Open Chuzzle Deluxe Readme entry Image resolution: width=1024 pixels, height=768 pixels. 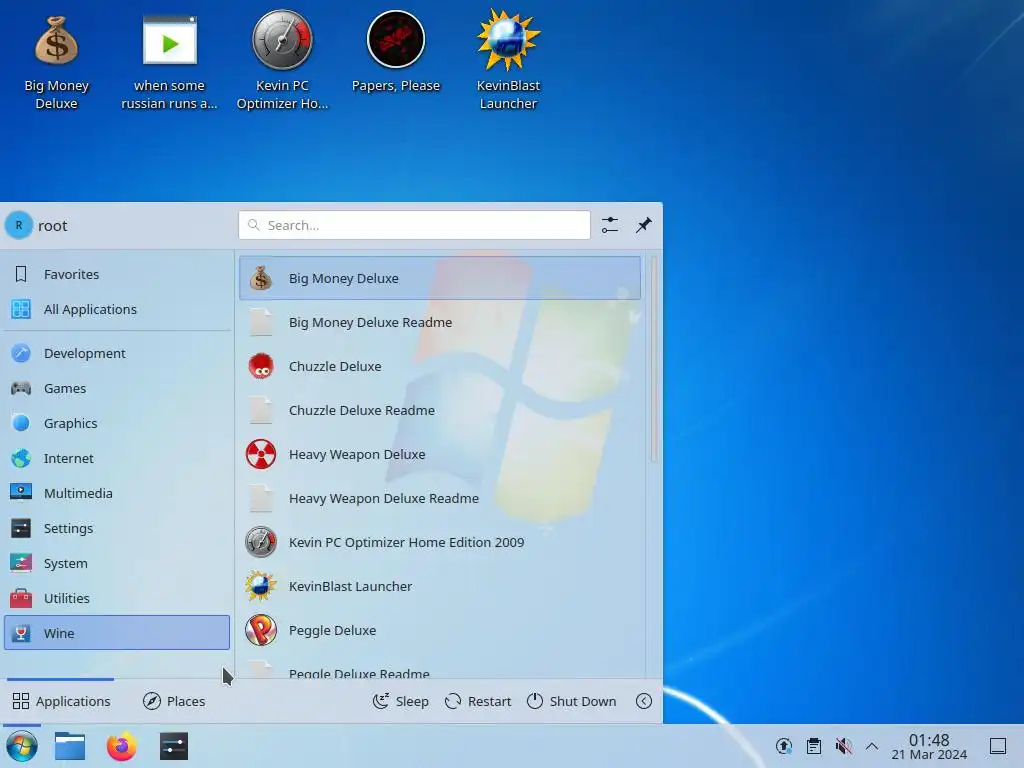(440, 411)
